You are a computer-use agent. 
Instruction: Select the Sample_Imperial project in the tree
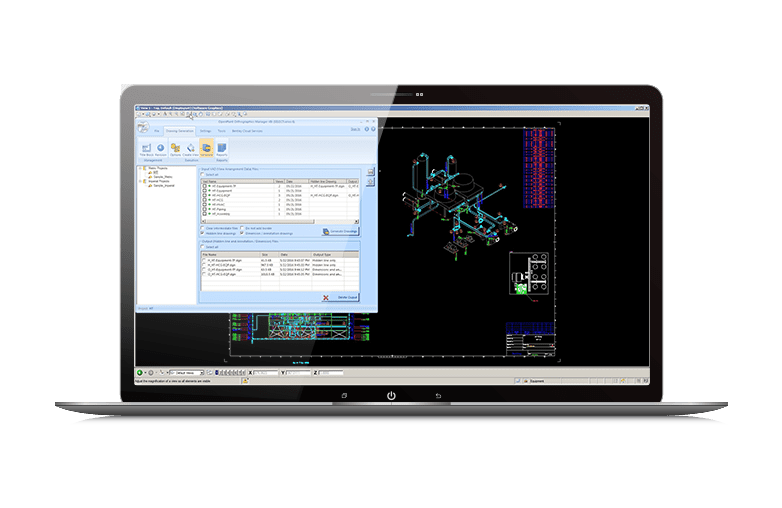[x=162, y=186]
